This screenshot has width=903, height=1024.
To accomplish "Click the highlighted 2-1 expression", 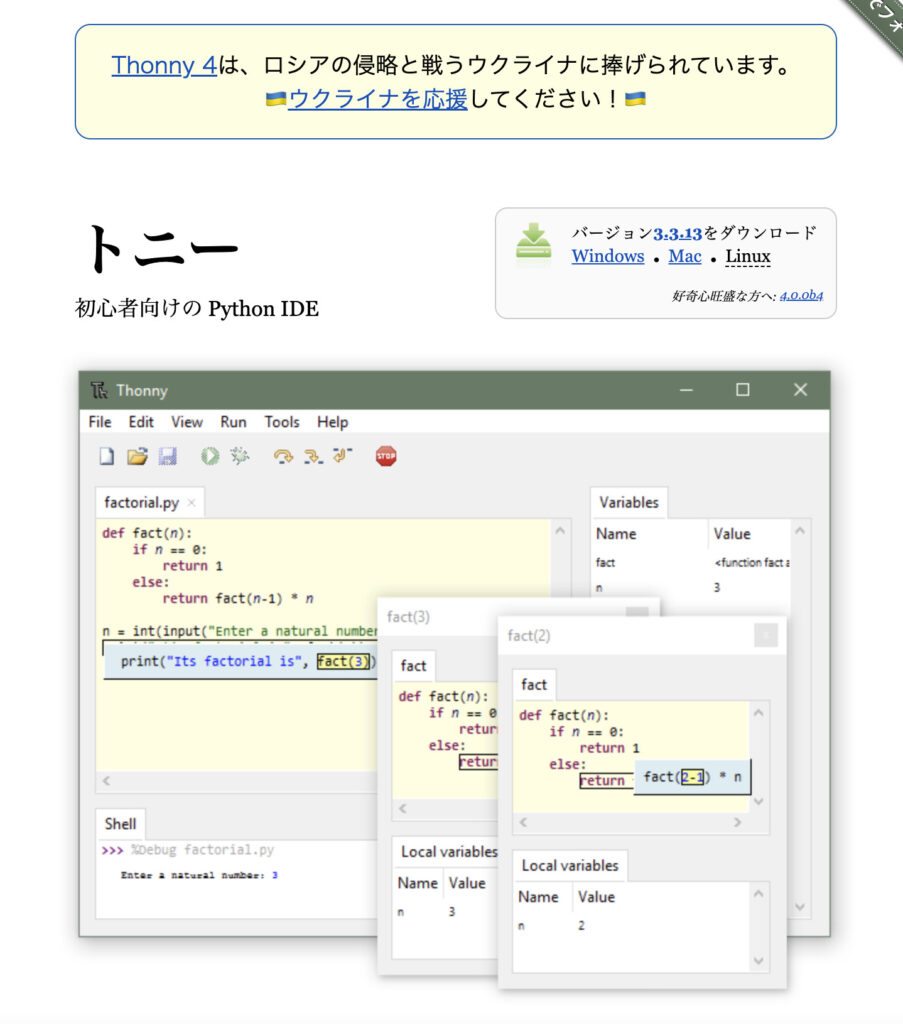I will (692, 776).
